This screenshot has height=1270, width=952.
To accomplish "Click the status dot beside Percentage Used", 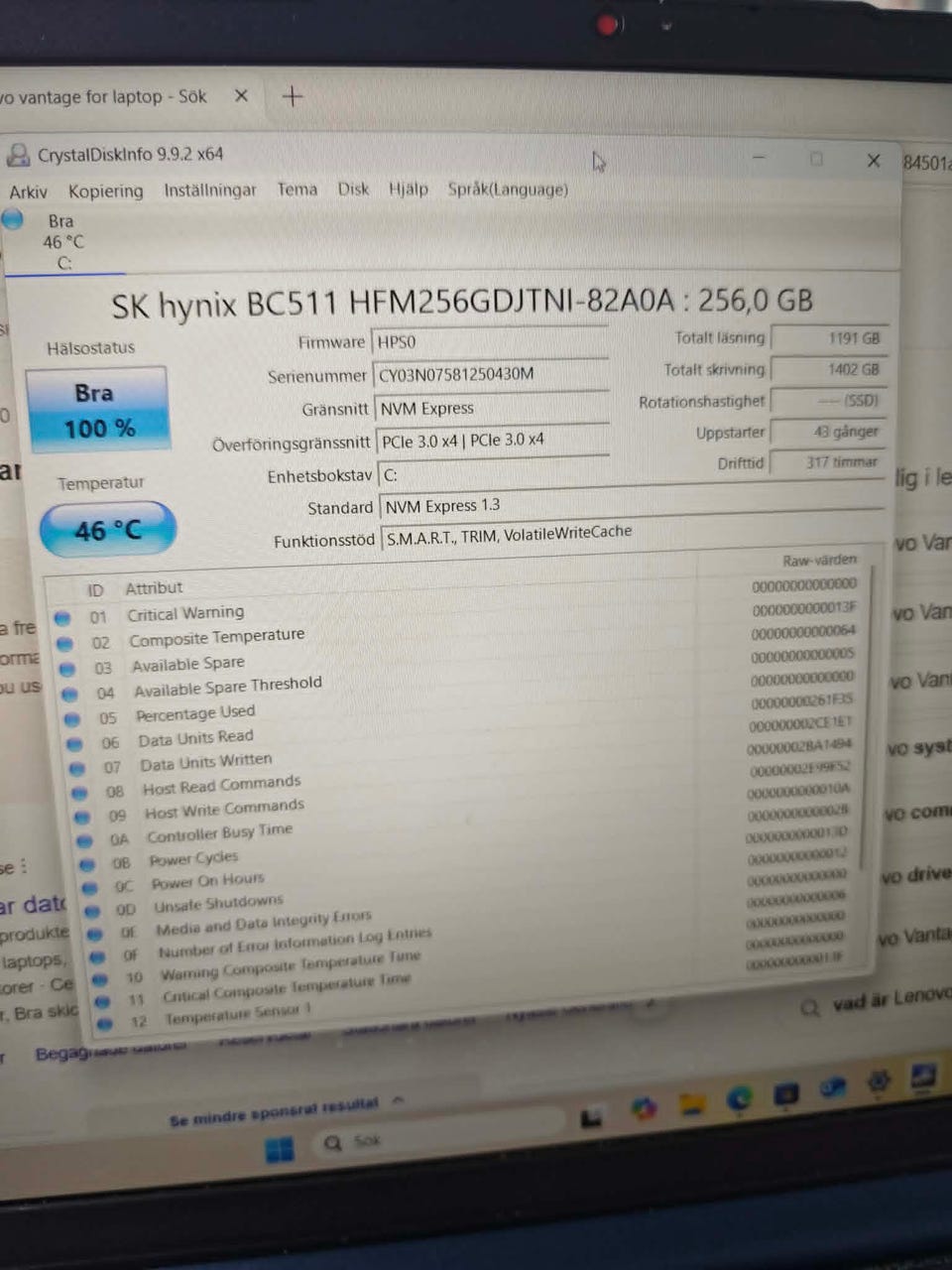I will 72,718.
